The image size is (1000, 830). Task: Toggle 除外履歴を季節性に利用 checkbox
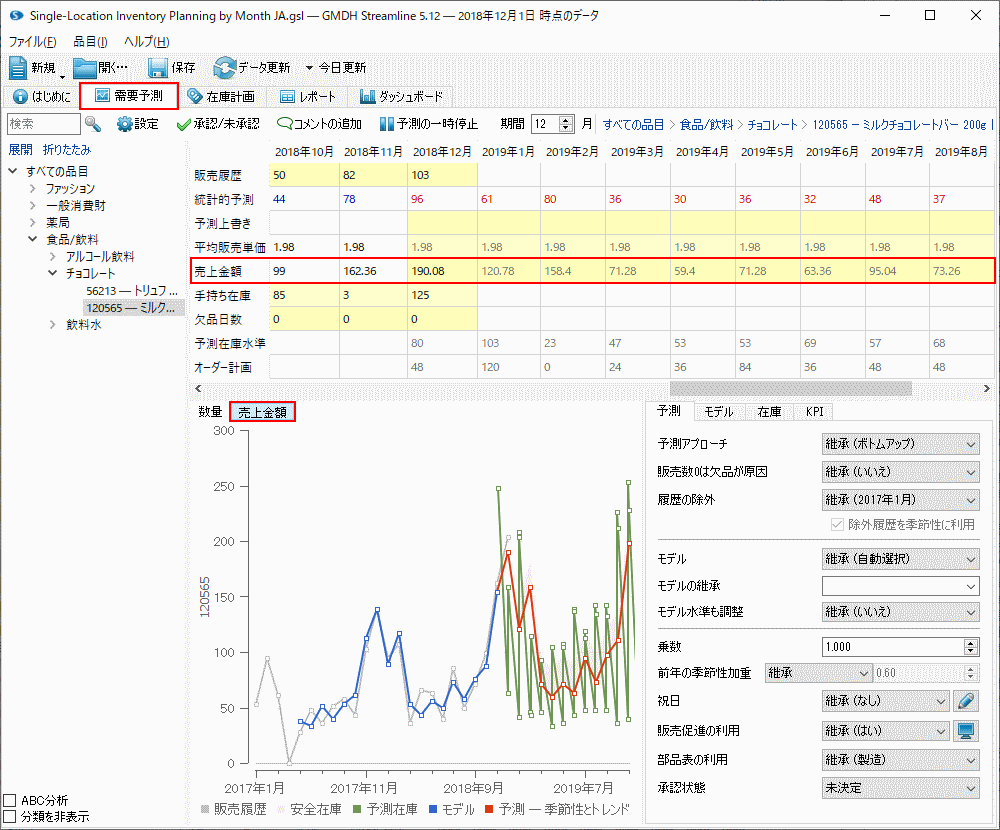click(x=838, y=524)
